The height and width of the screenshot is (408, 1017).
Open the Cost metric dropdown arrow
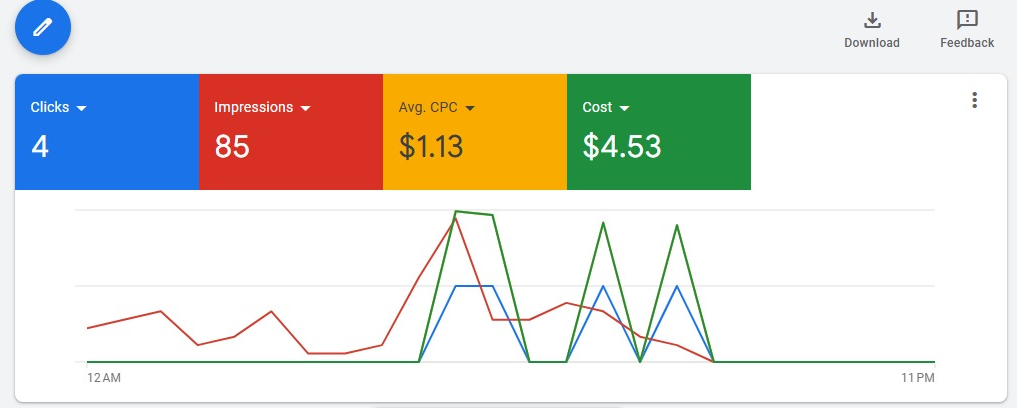click(x=625, y=108)
